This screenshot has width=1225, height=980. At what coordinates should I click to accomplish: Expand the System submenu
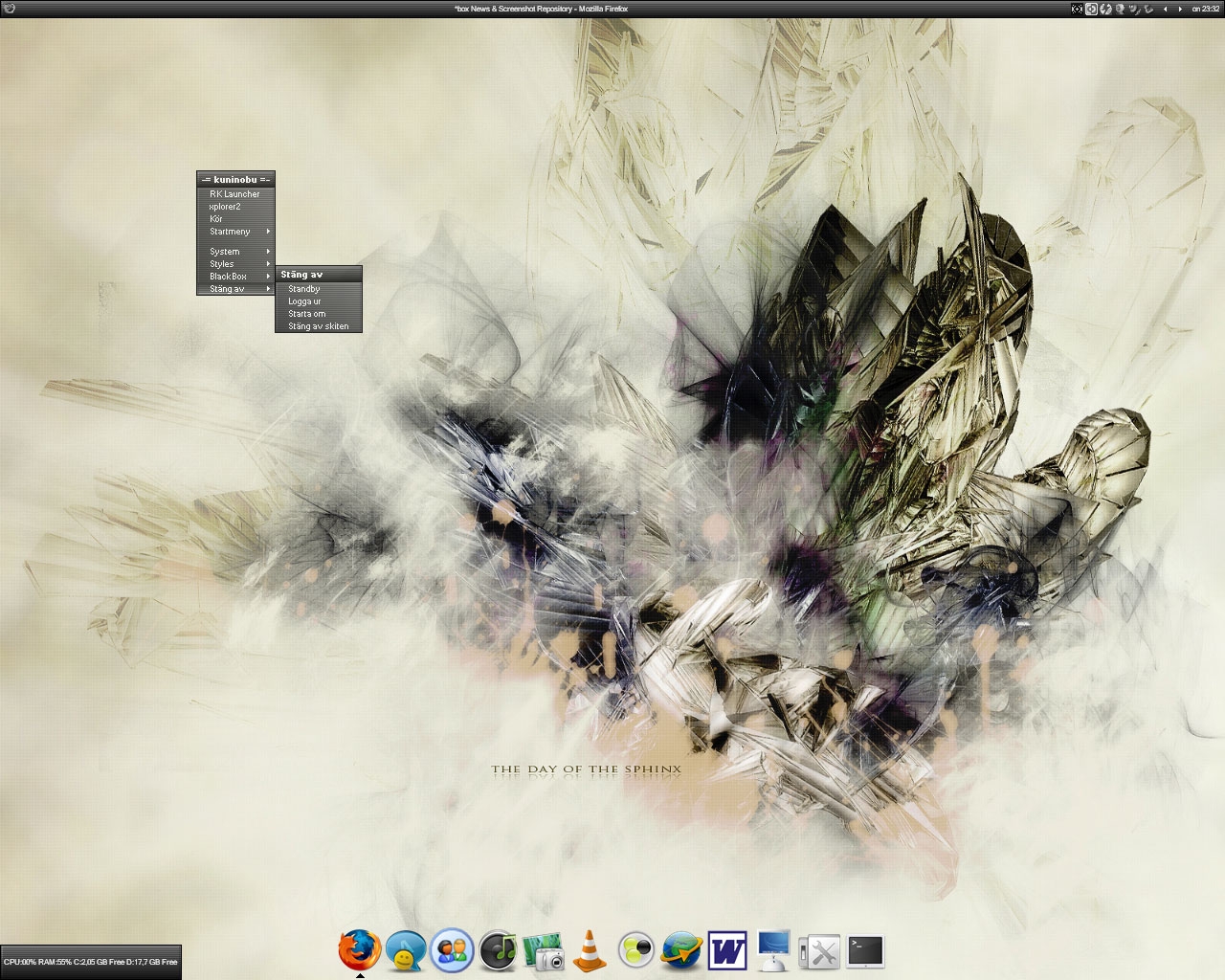(235, 251)
